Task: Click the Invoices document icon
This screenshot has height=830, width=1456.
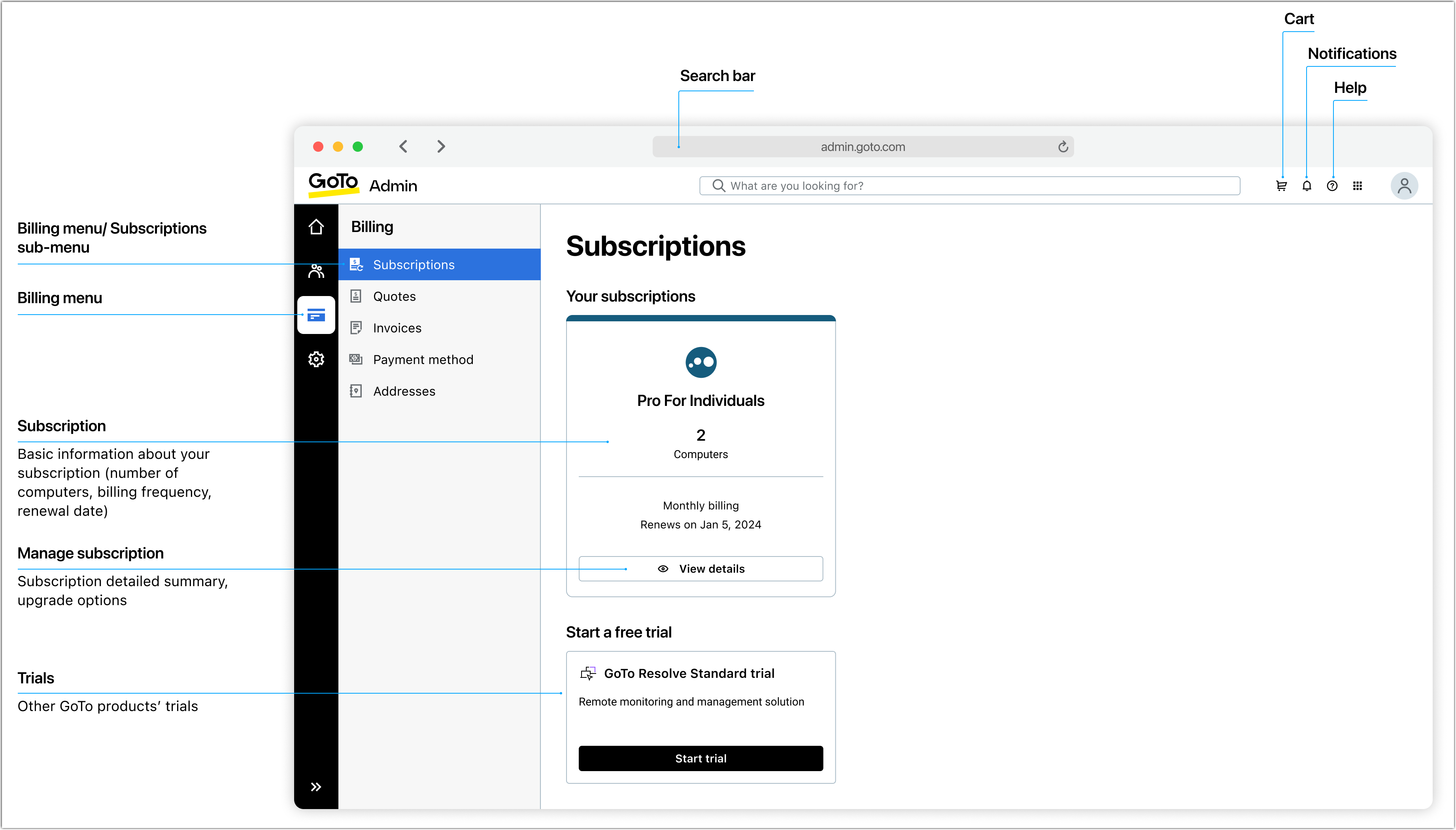Action: tap(356, 328)
